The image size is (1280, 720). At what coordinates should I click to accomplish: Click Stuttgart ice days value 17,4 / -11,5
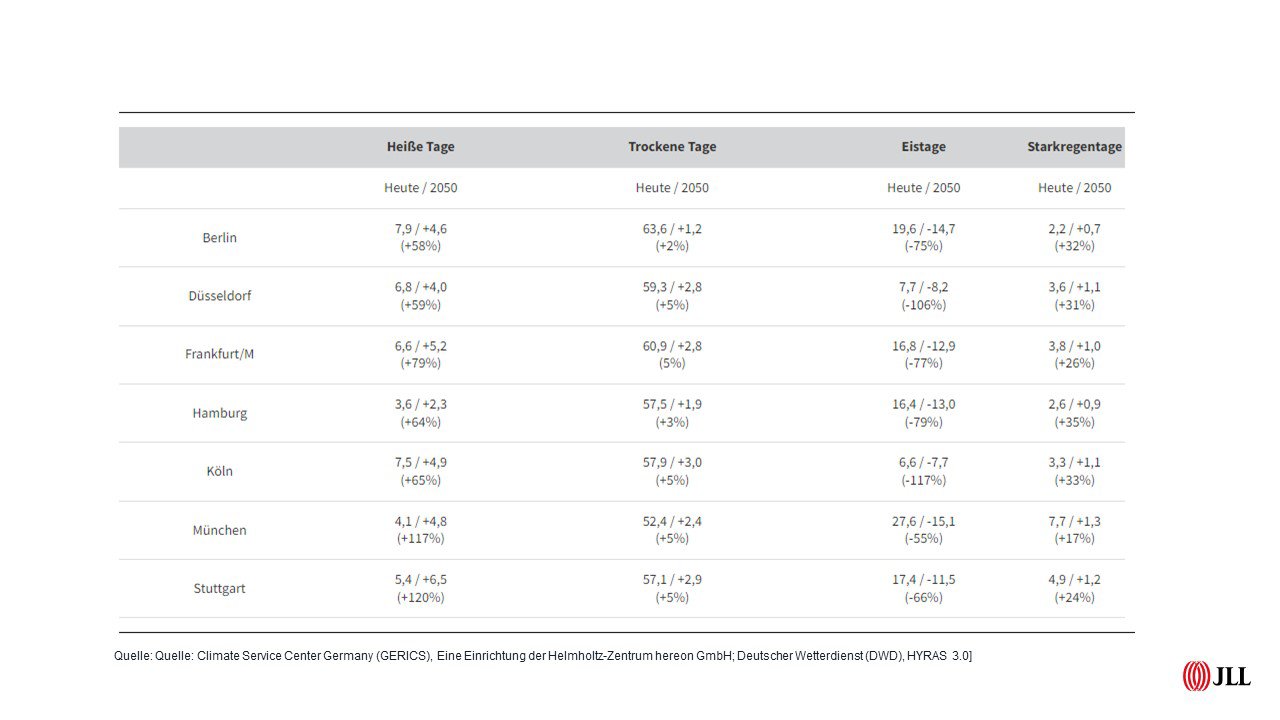pyautogui.click(x=923, y=579)
